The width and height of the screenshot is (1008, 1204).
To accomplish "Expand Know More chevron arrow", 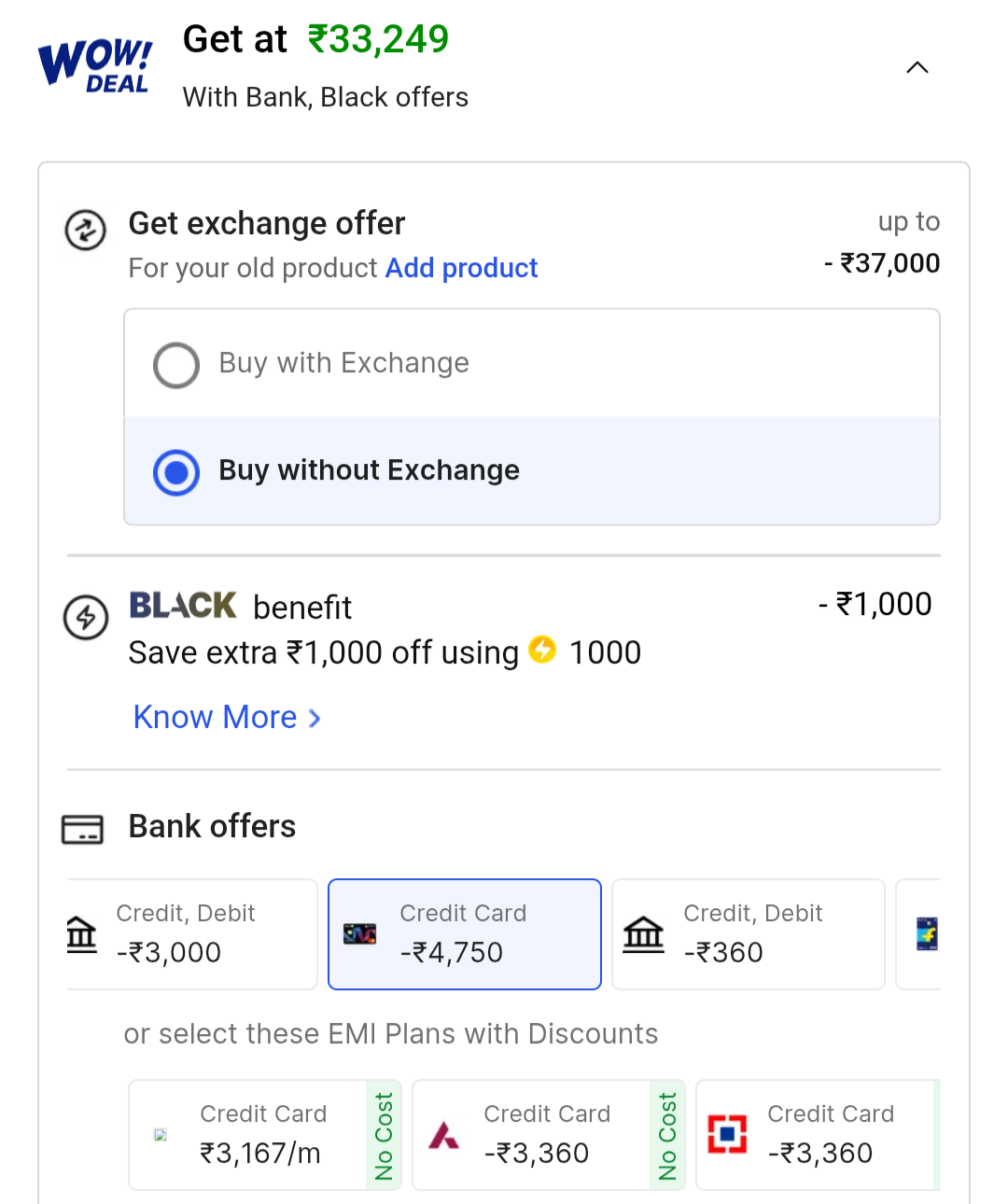I will [x=315, y=718].
